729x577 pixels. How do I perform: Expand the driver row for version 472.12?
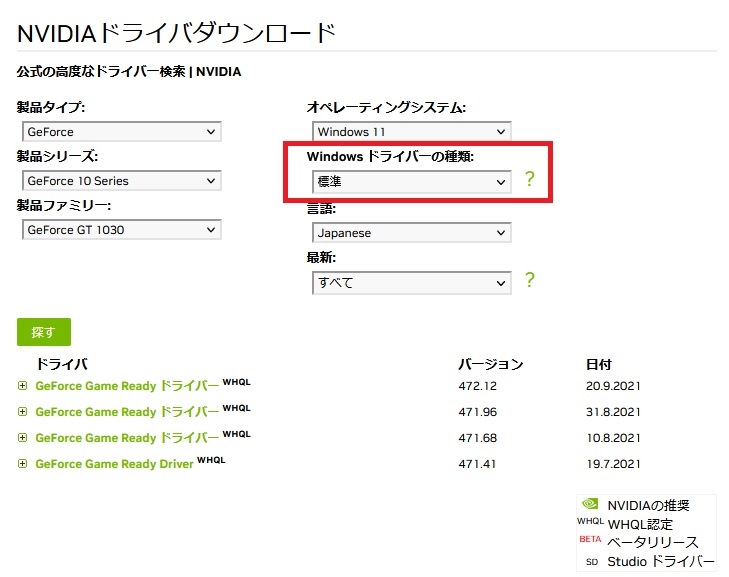coord(23,386)
